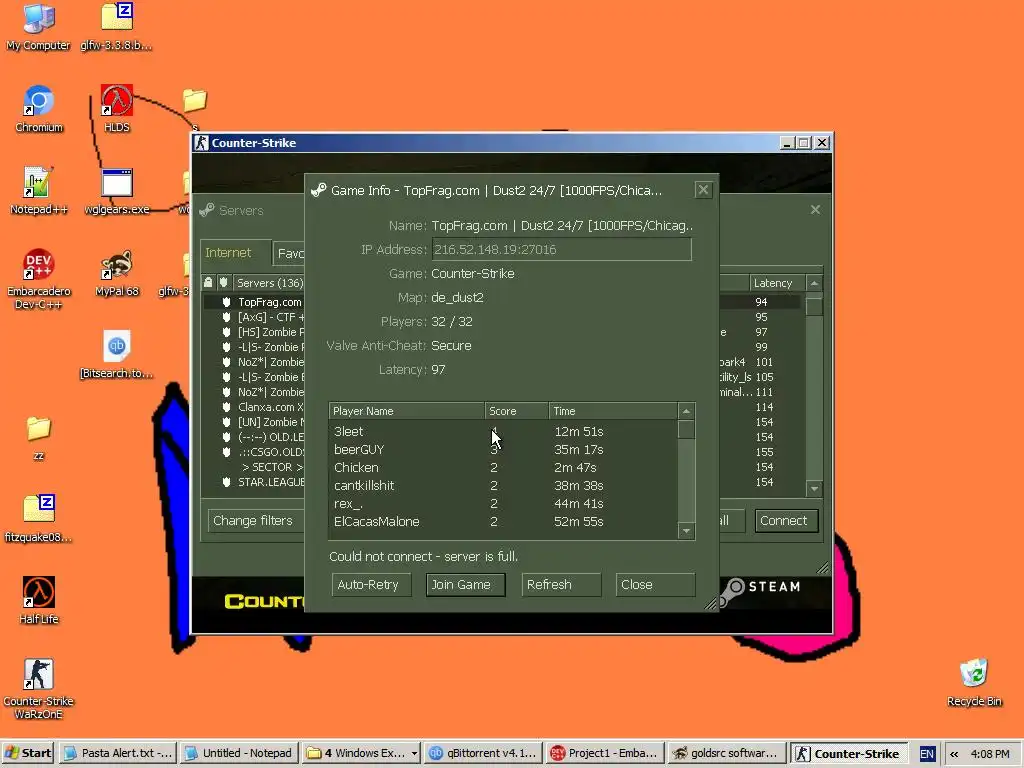Click the Refresh button in Game Info
Image resolution: width=1024 pixels, height=768 pixels.
(561, 584)
